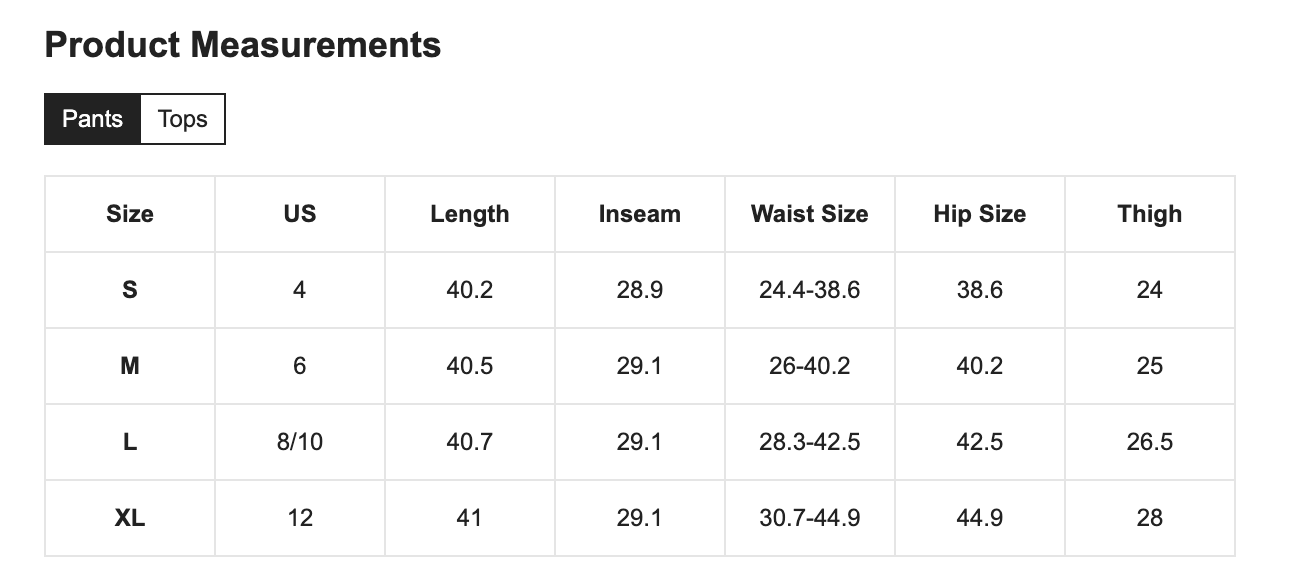Screen dimensions: 1312x575
Task: Click the 40.2 length cell
Action: pos(470,290)
